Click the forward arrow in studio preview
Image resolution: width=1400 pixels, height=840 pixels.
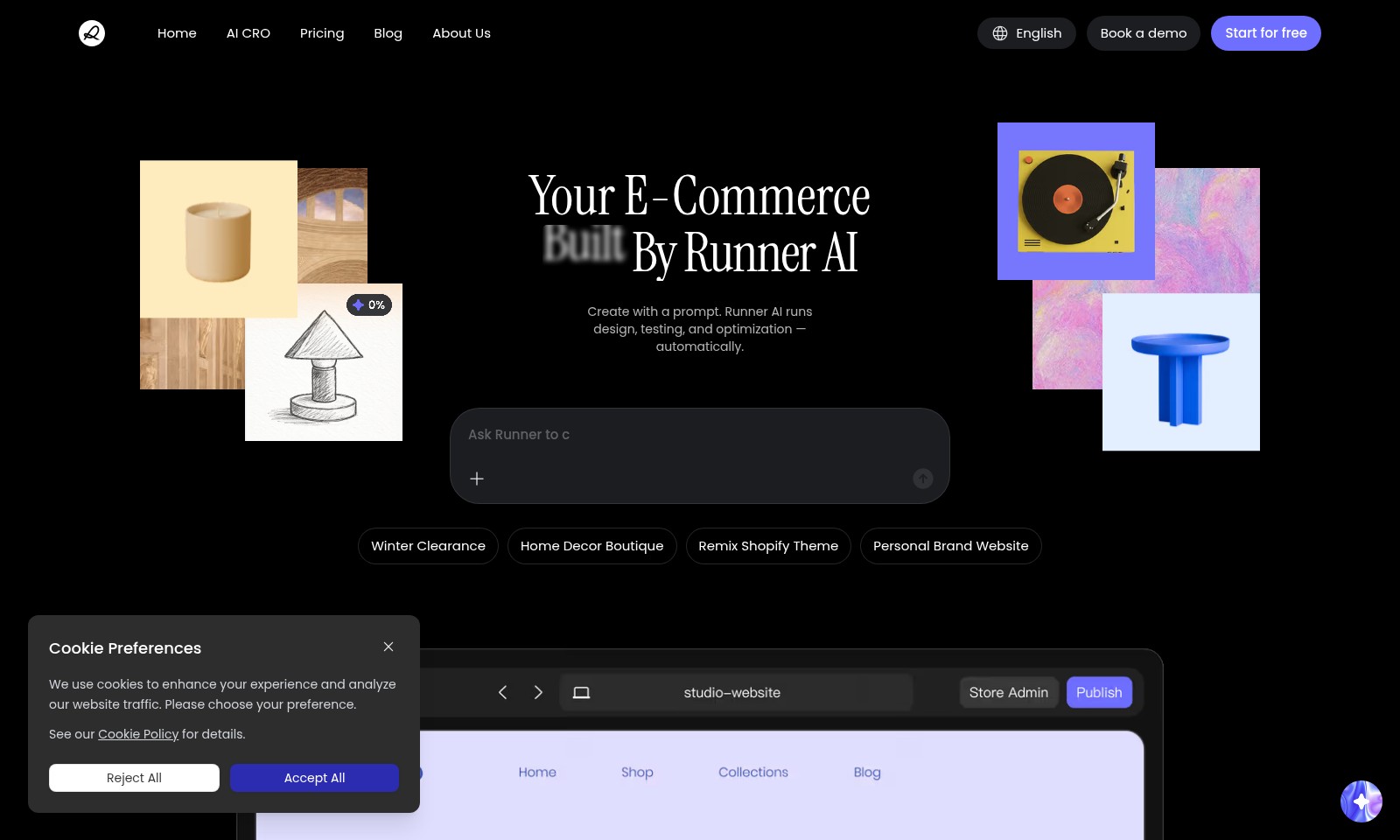coord(538,692)
